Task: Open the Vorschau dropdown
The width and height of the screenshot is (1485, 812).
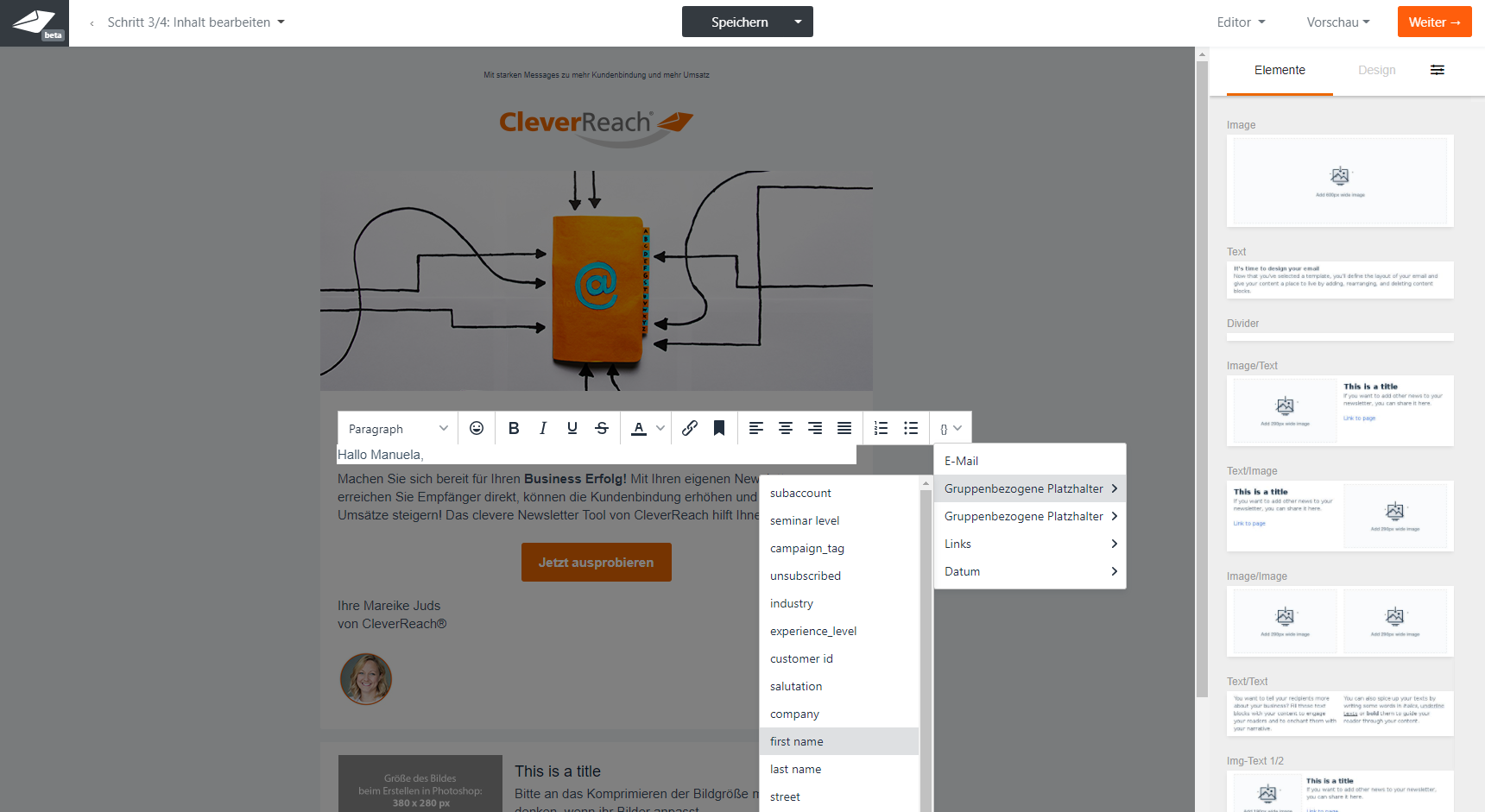Action: 1338,22
